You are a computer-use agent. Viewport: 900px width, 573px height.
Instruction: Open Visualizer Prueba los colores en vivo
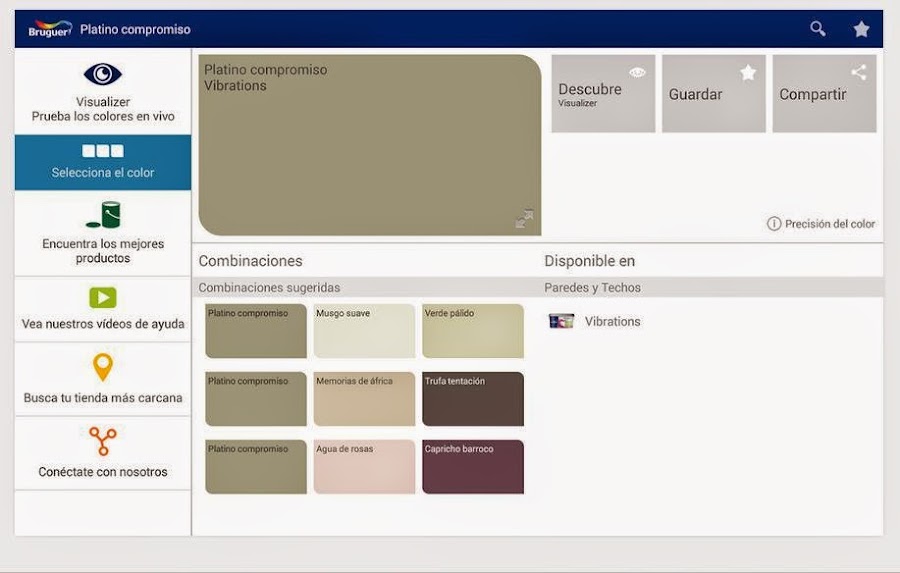click(x=103, y=92)
